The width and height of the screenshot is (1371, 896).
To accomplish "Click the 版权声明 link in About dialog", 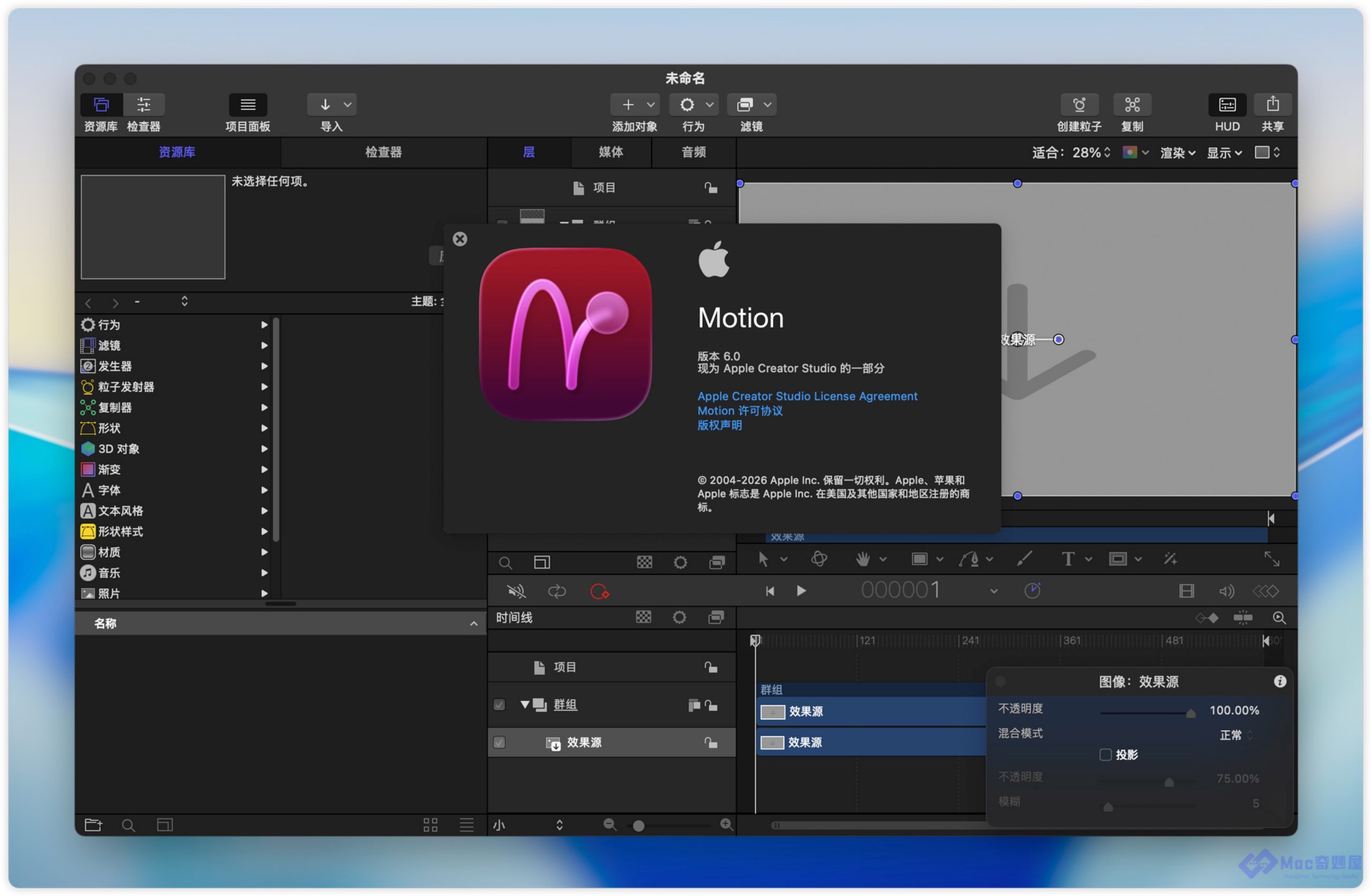I will 719,425.
